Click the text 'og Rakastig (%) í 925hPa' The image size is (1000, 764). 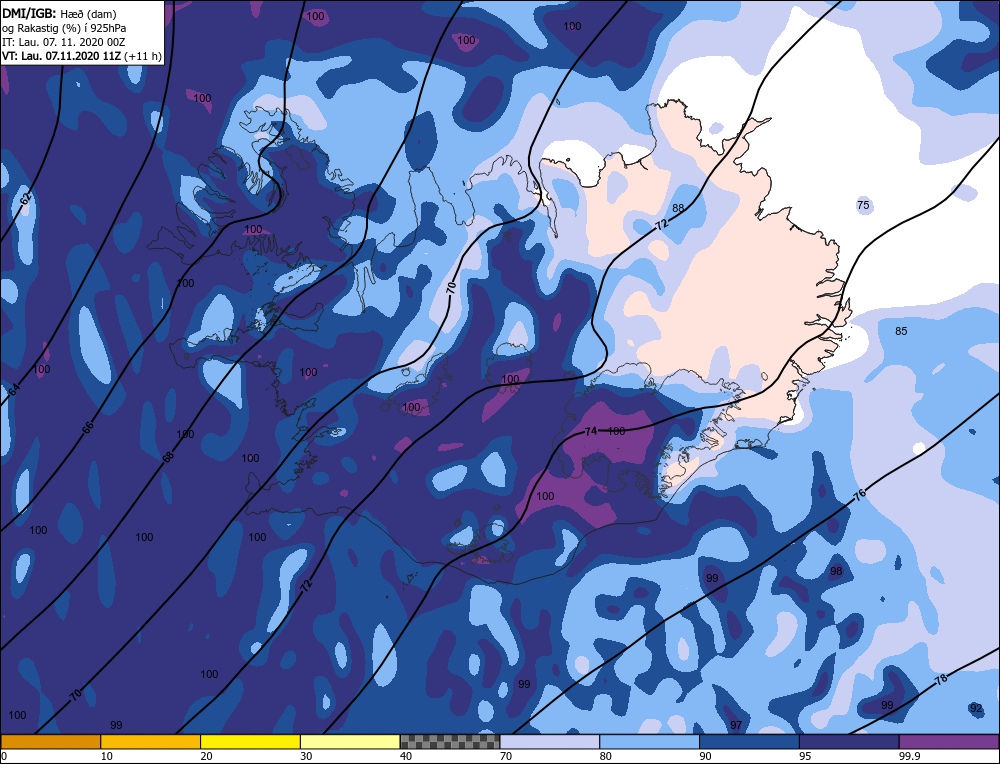[x=64, y=28]
